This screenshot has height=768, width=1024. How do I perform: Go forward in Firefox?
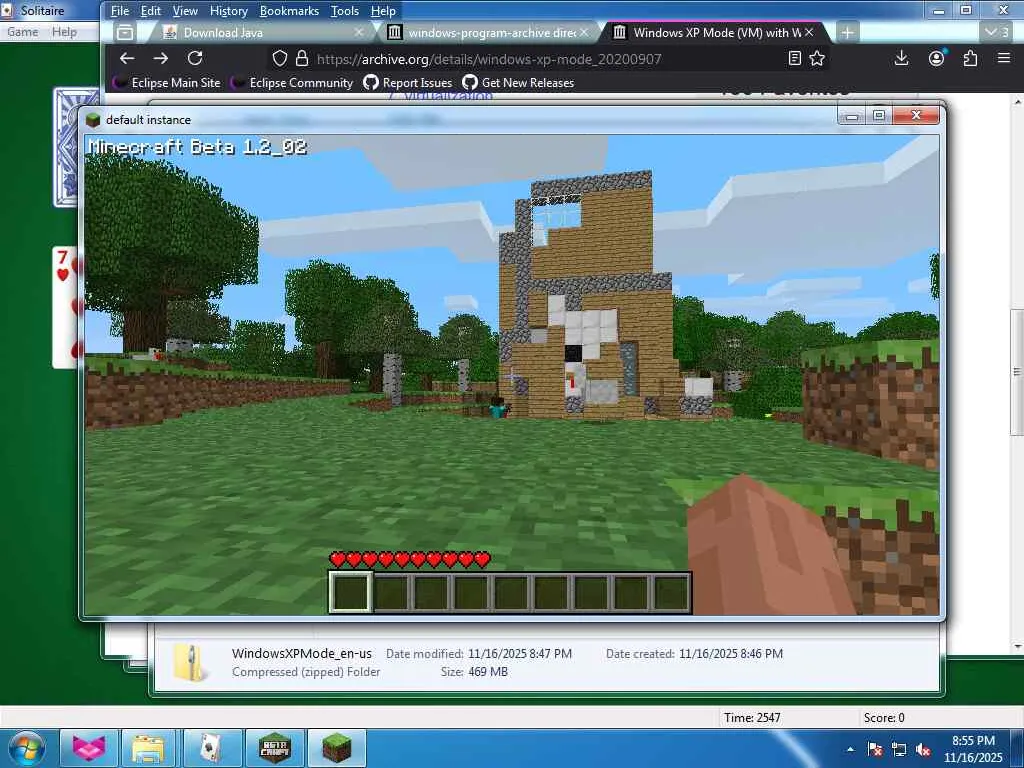point(161,59)
